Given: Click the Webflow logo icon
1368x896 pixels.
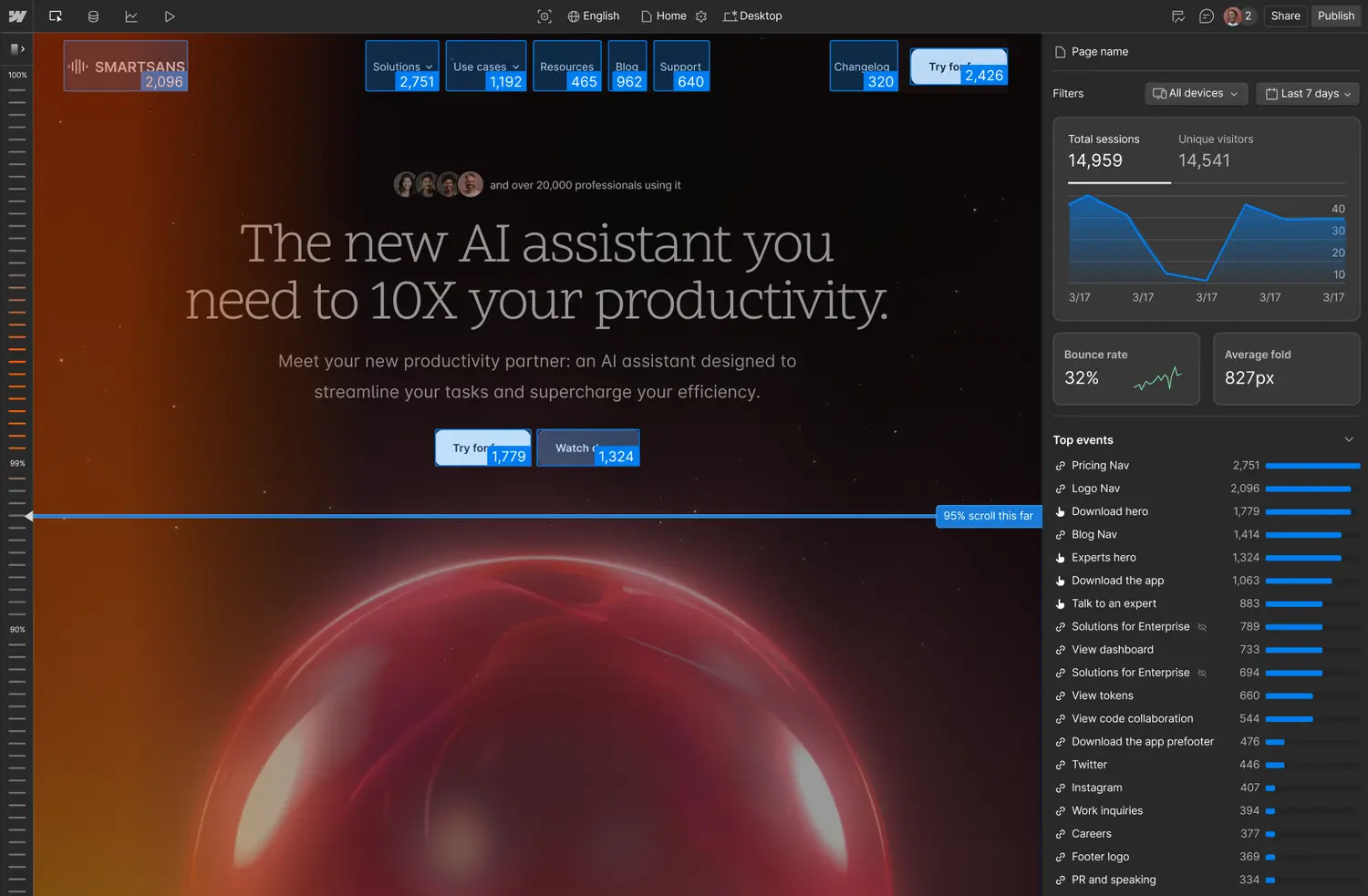Looking at the screenshot, I should tap(17, 16).
